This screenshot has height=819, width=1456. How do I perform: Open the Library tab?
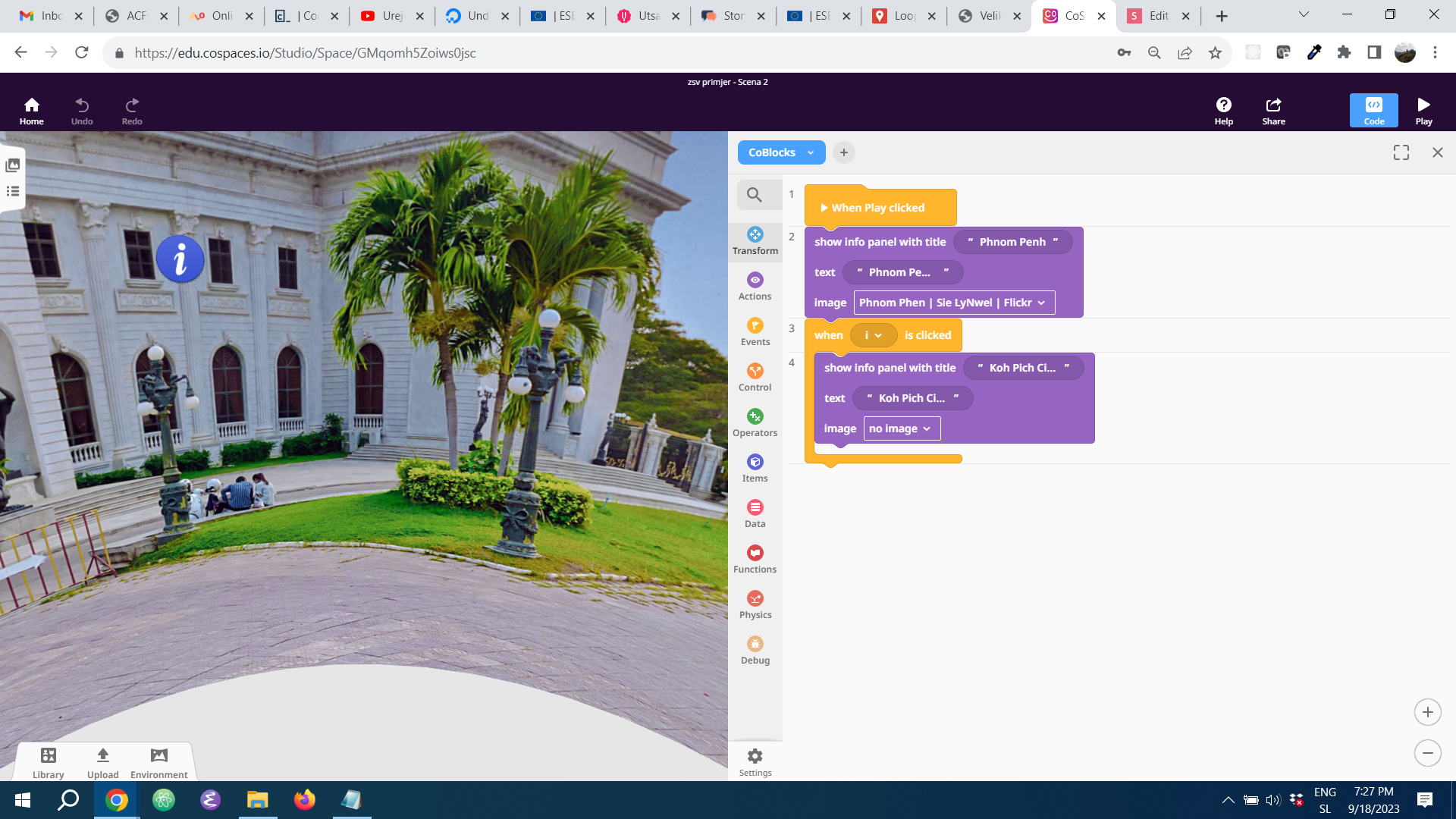(x=49, y=761)
